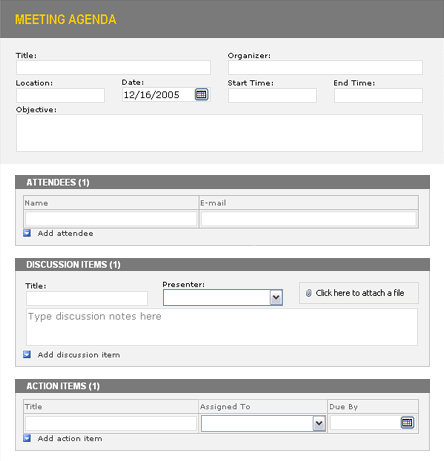Open the Due By calendar icon

click(407, 423)
